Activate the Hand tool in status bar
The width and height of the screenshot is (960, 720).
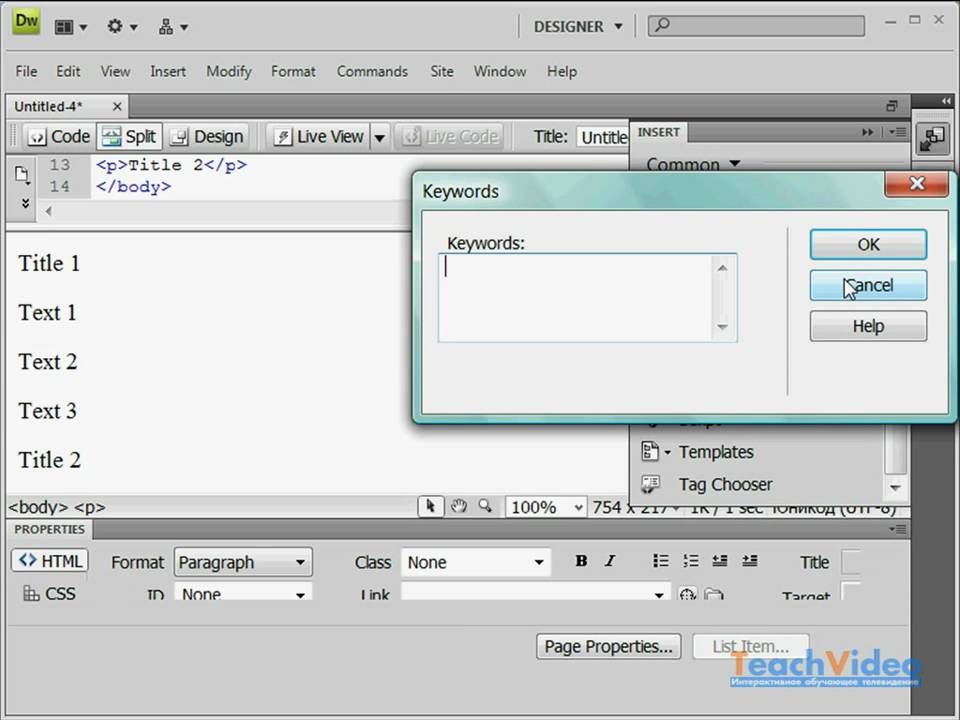coord(459,506)
